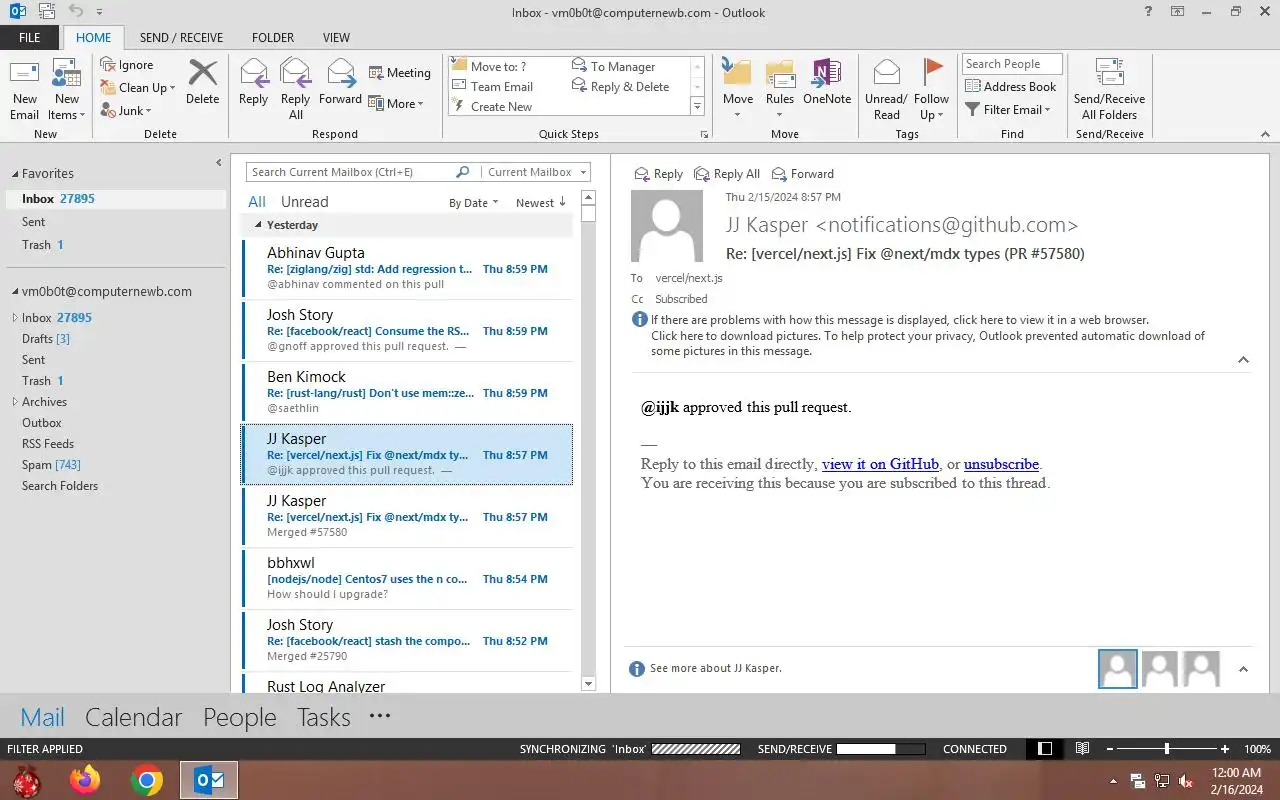Open the FILE tab
This screenshot has width=1280, height=800.
pyautogui.click(x=30, y=38)
